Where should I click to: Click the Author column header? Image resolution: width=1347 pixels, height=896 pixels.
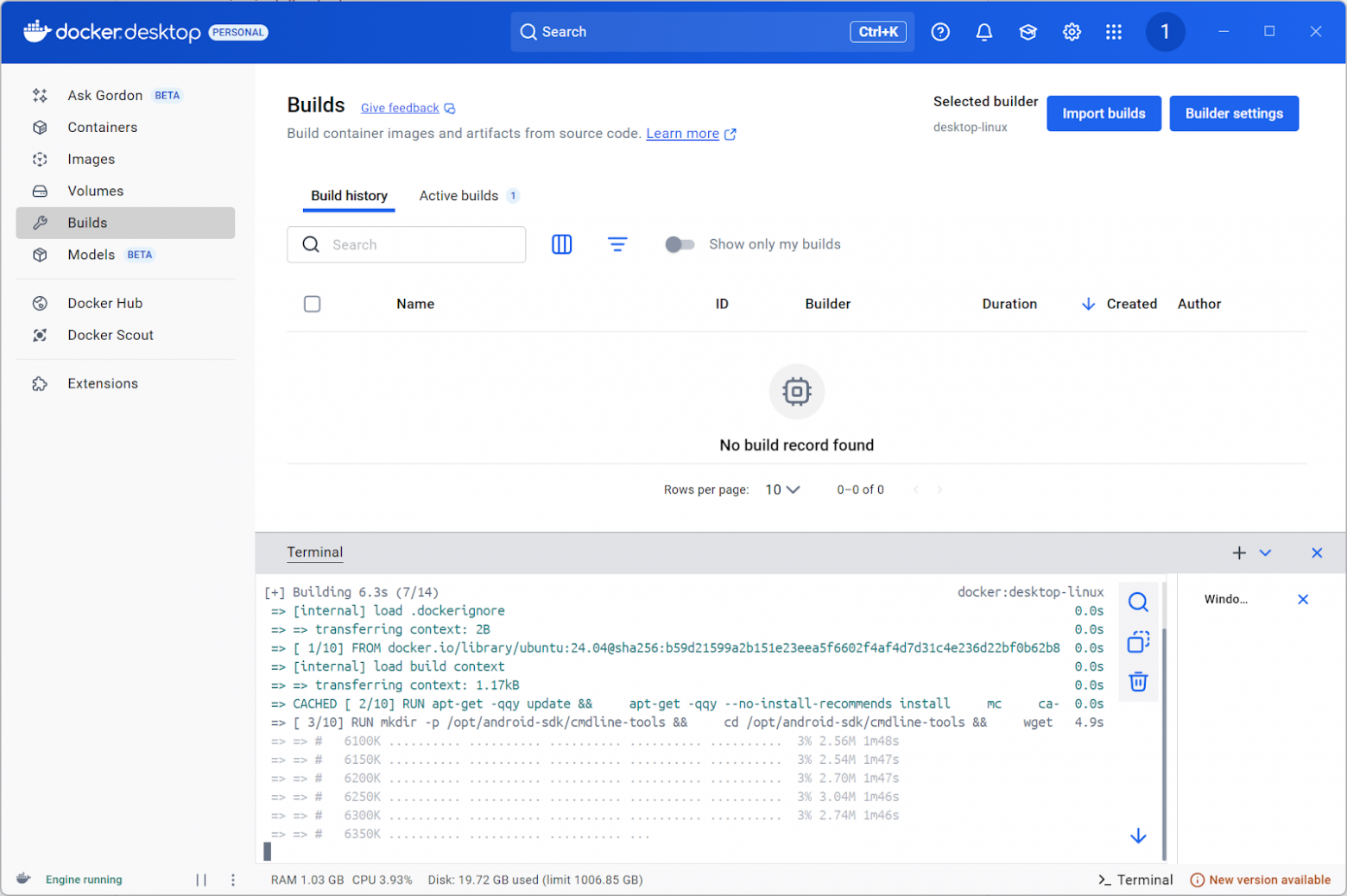(x=1199, y=304)
